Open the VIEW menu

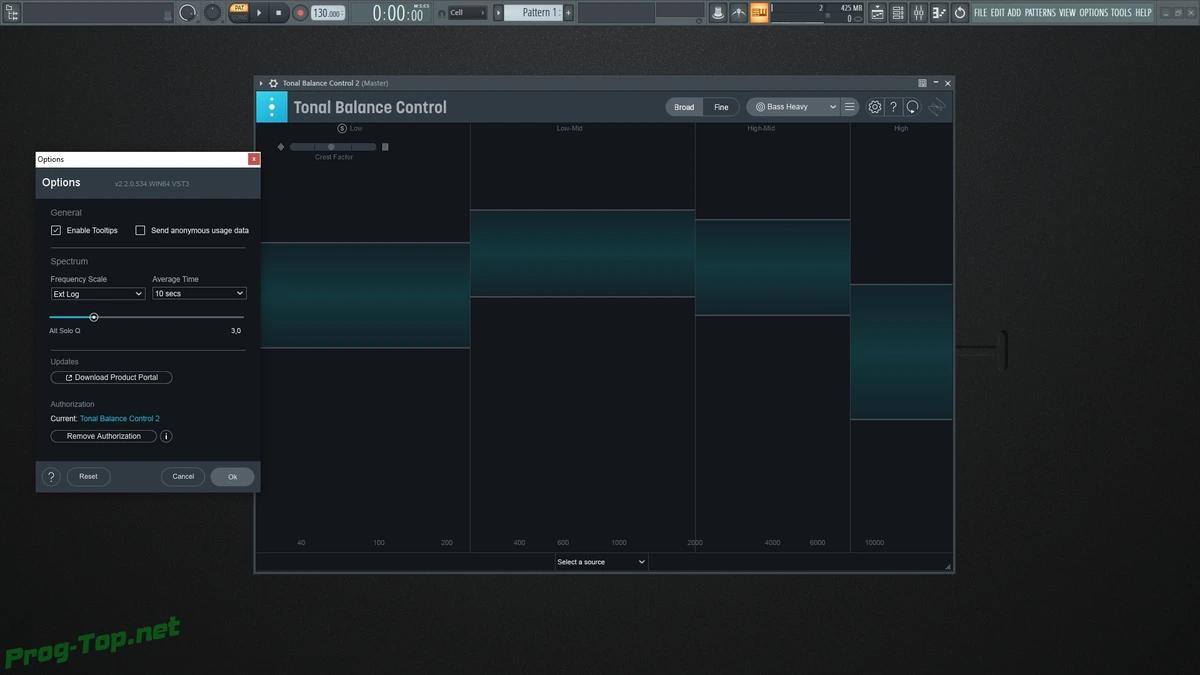(x=1068, y=13)
